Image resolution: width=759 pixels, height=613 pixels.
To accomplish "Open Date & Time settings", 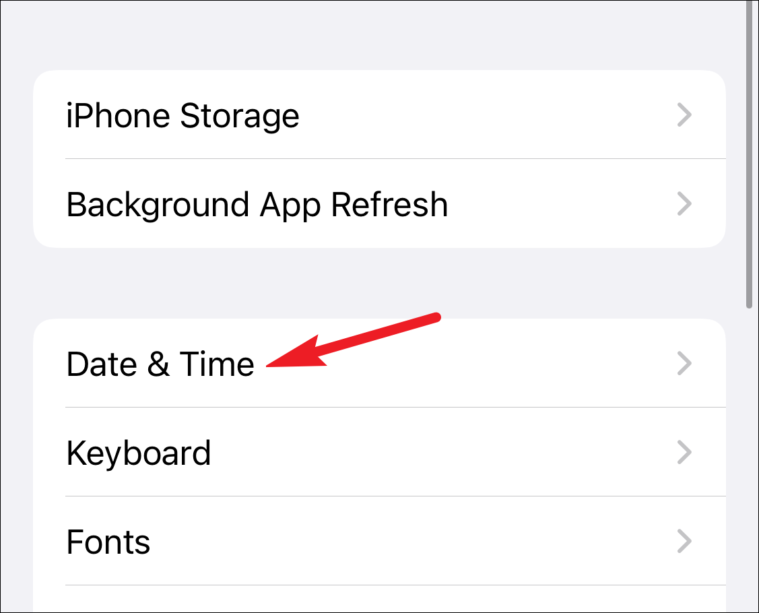I will pyautogui.click(x=380, y=363).
